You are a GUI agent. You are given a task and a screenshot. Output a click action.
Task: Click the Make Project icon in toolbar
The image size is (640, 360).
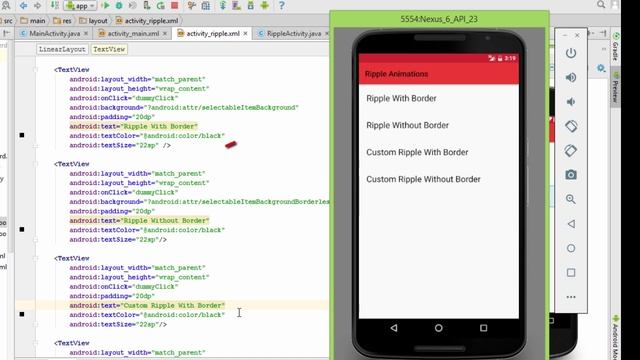54,5
